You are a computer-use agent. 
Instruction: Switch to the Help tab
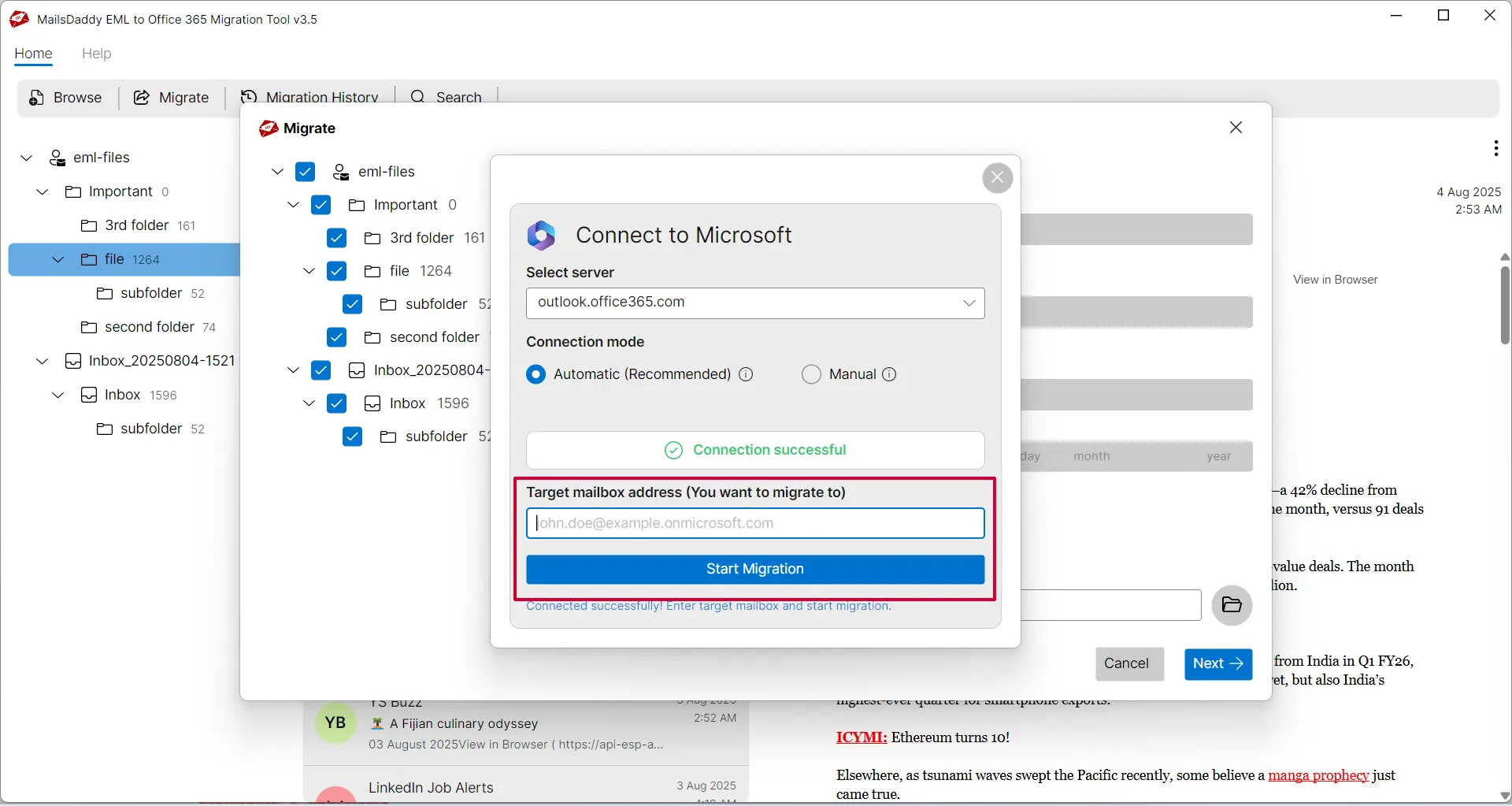(96, 54)
